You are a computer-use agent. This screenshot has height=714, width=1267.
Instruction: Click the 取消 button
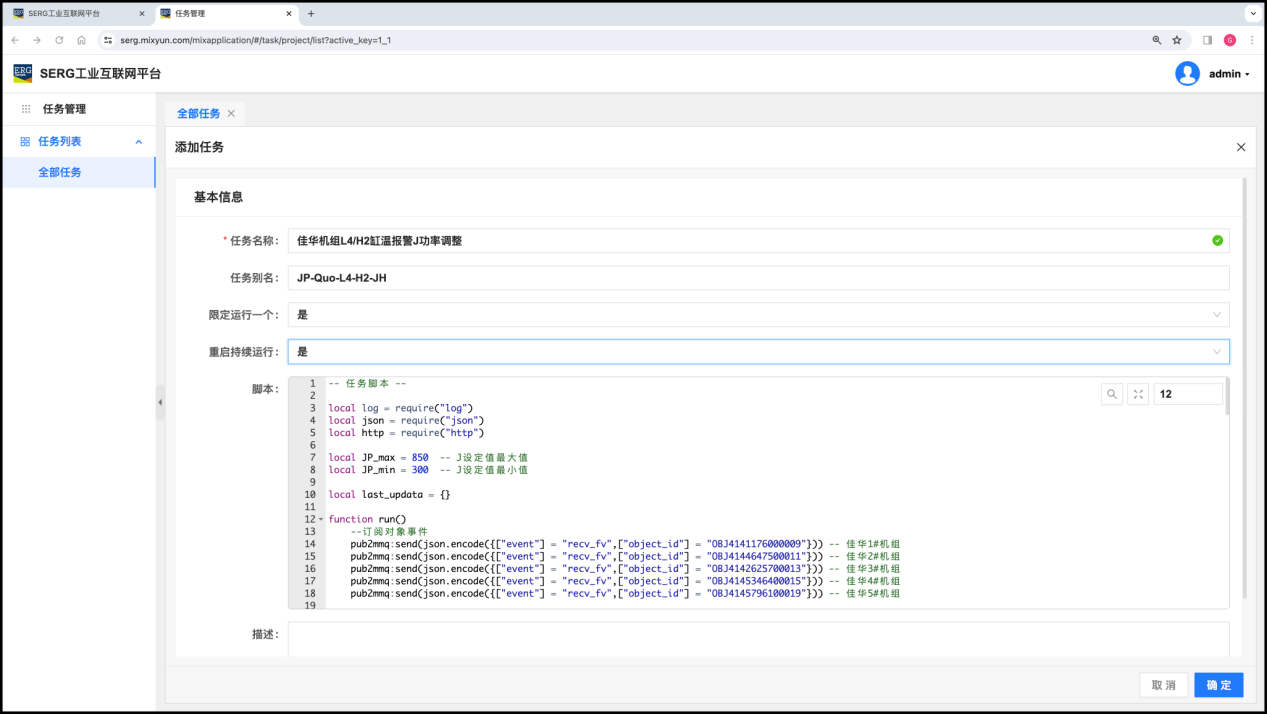[x=1163, y=685]
